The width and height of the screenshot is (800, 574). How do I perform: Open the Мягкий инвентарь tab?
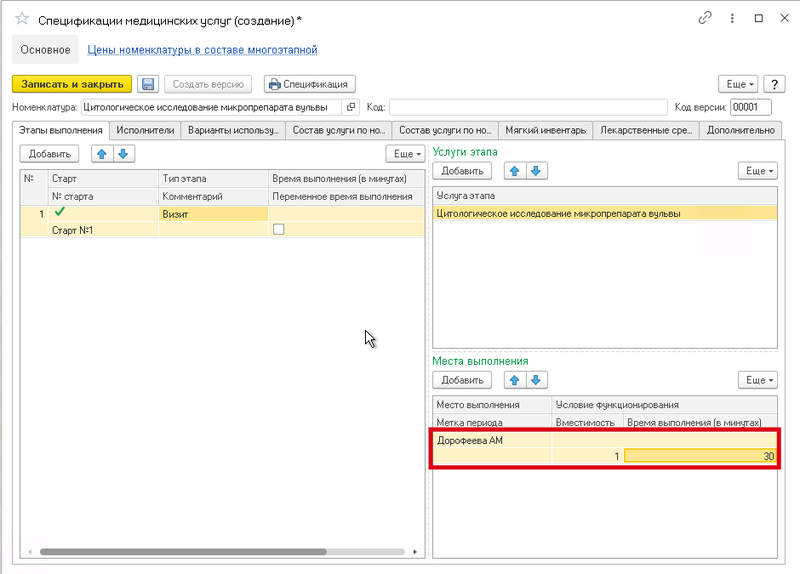545,130
